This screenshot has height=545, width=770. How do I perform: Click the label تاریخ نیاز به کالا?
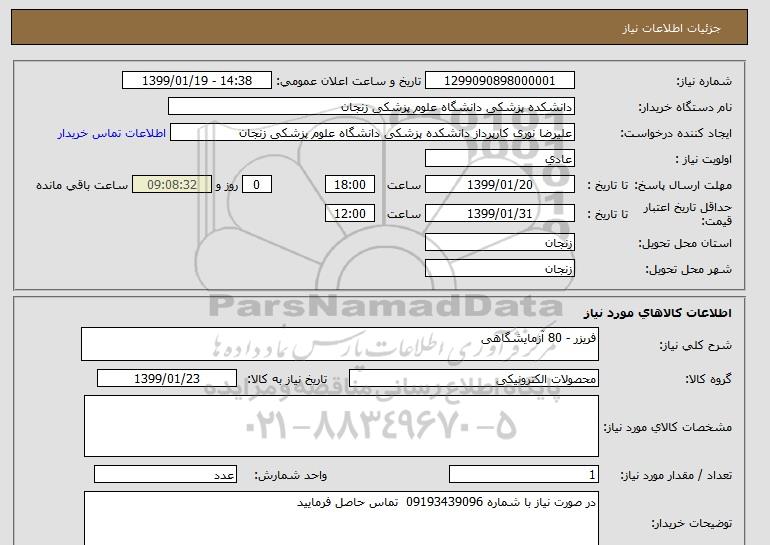[x=287, y=379]
